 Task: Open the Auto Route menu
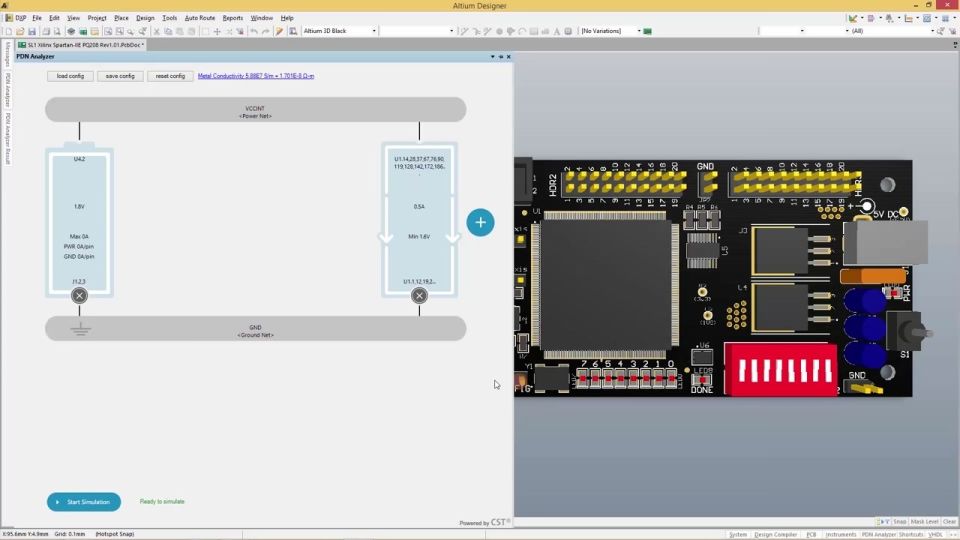tap(200, 18)
